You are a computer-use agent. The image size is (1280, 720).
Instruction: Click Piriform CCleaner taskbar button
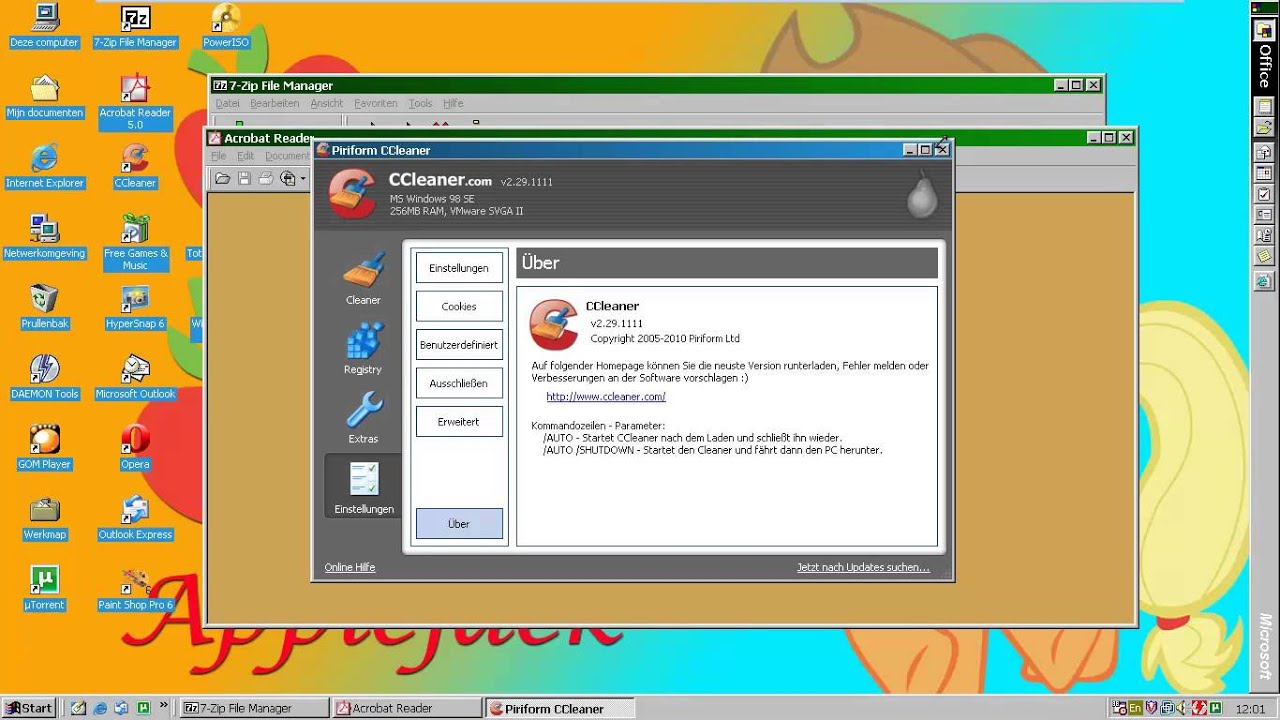click(x=559, y=708)
